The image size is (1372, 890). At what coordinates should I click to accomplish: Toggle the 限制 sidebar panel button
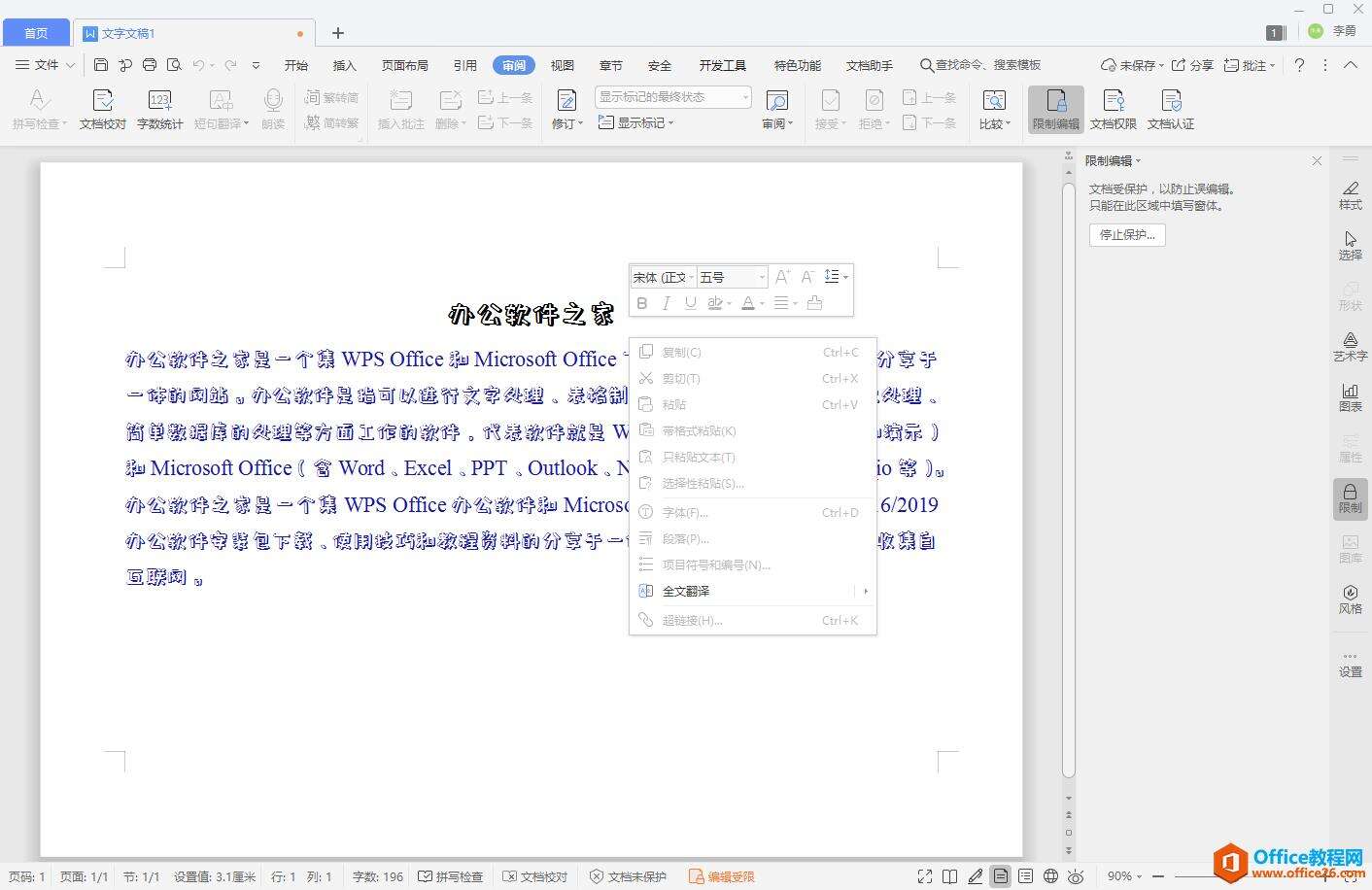point(1350,498)
